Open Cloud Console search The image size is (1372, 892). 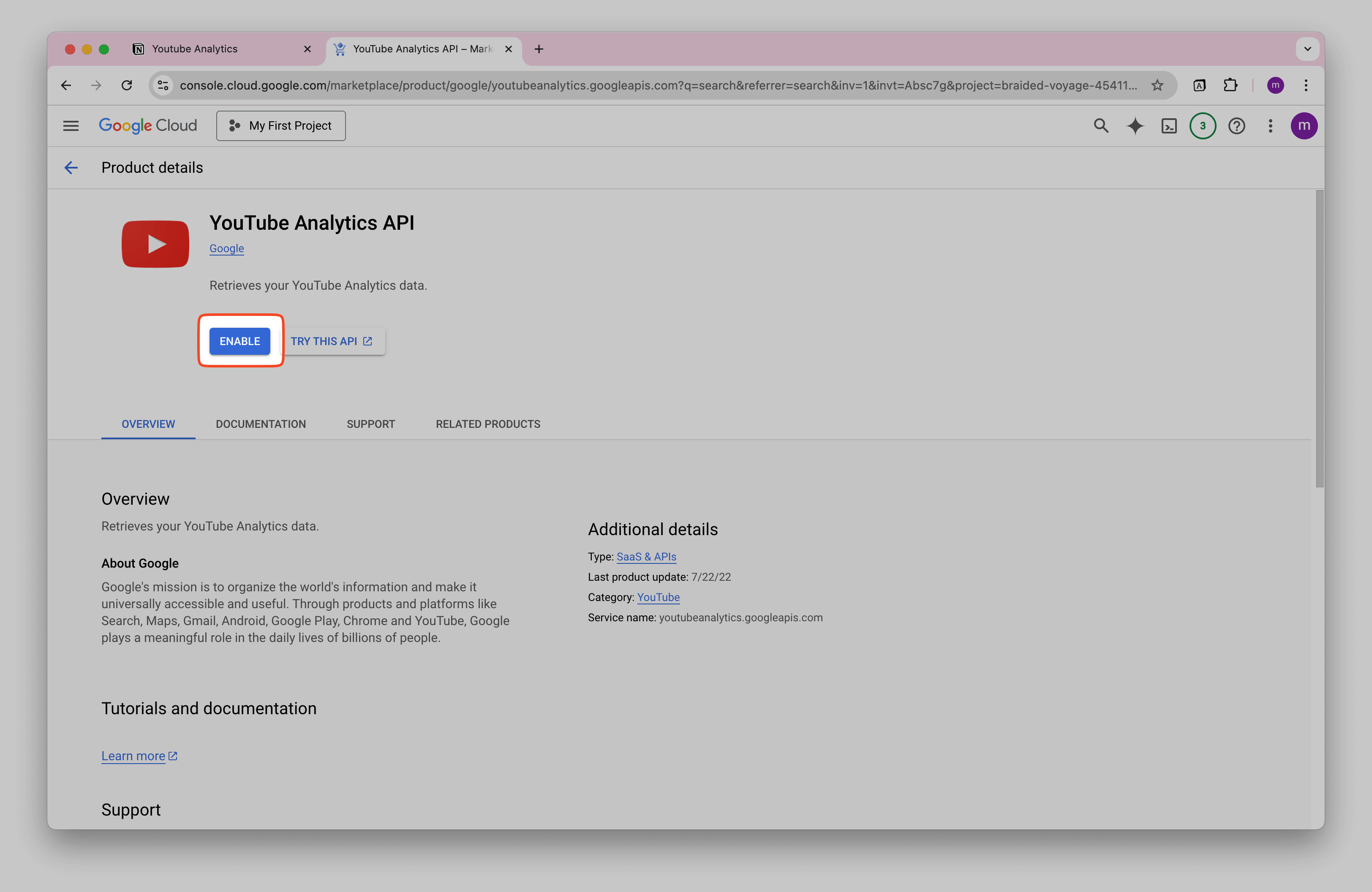click(x=1101, y=125)
